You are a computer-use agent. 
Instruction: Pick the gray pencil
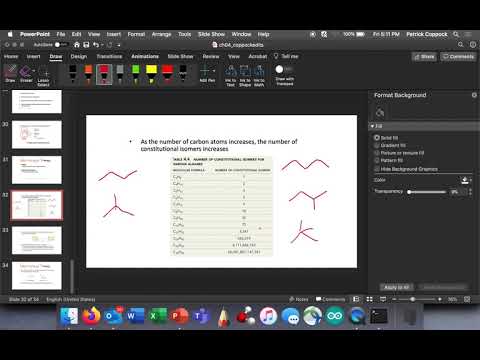(x=120, y=74)
